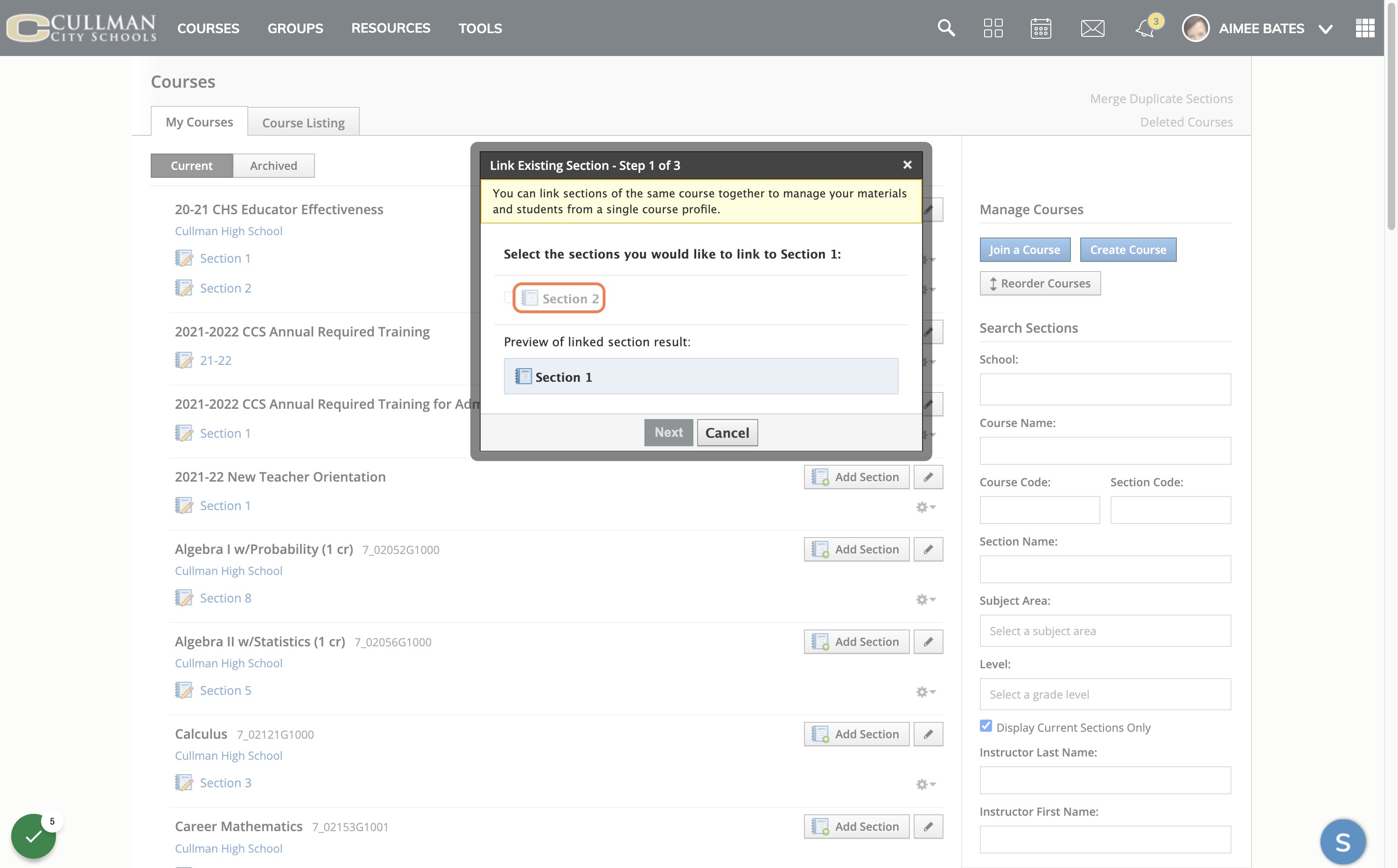Expand the Aimee Bates account dropdown arrow
Viewport: 1398px width, 868px height.
click(x=1325, y=29)
